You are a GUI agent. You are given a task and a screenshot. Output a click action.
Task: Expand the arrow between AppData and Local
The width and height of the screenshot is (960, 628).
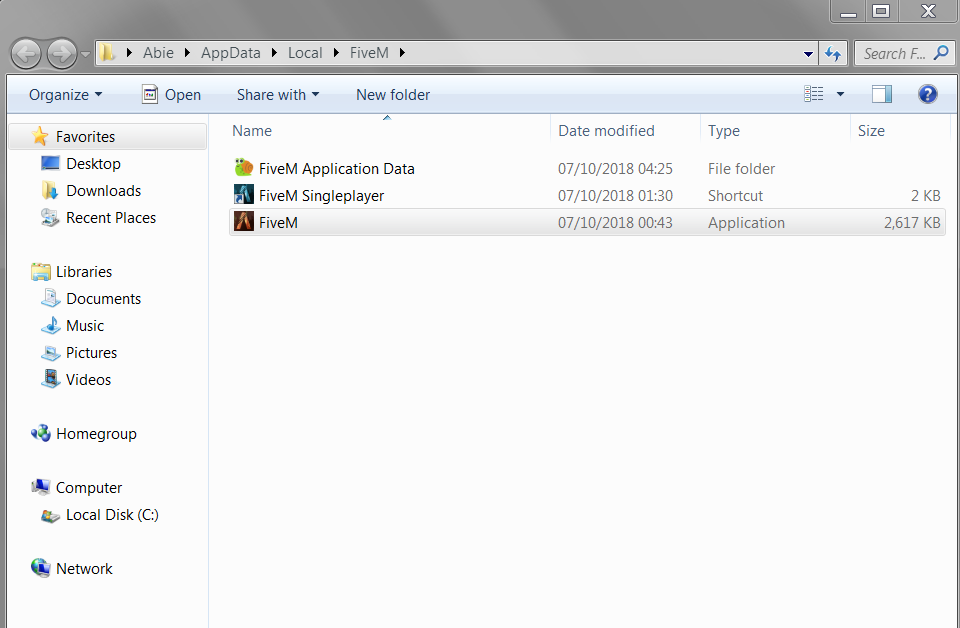[x=274, y=53]
